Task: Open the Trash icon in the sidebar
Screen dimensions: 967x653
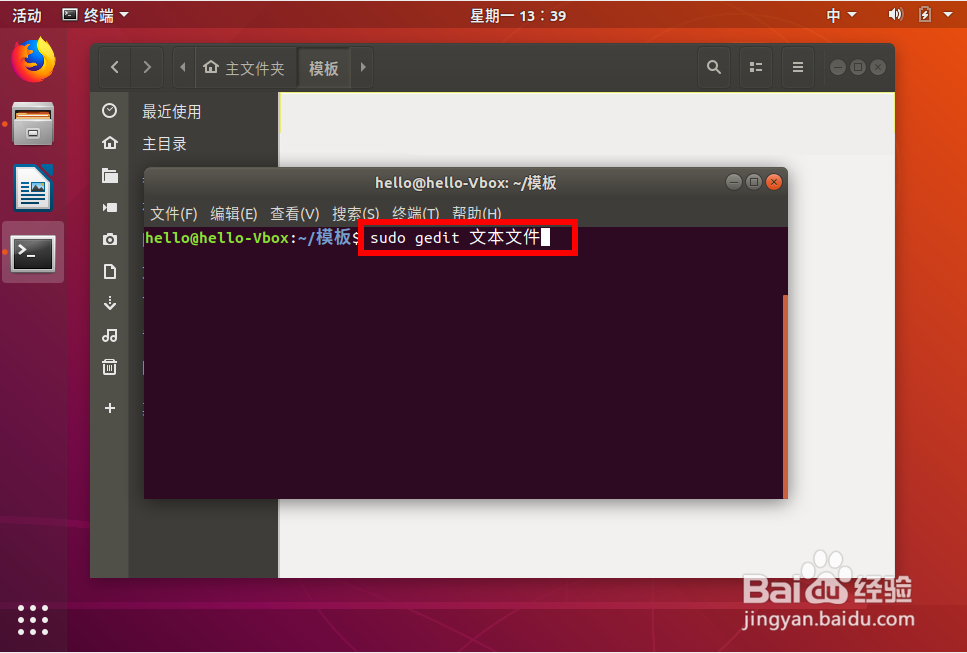Action: tap(110, 367)
